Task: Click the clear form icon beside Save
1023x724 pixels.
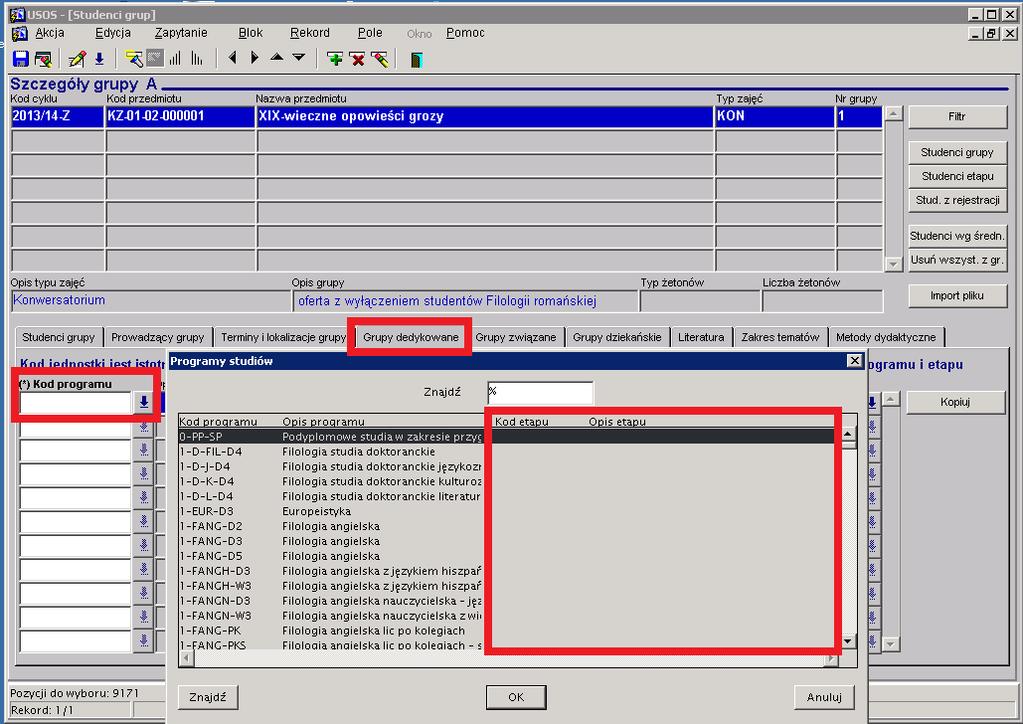Action: (43, 59)
